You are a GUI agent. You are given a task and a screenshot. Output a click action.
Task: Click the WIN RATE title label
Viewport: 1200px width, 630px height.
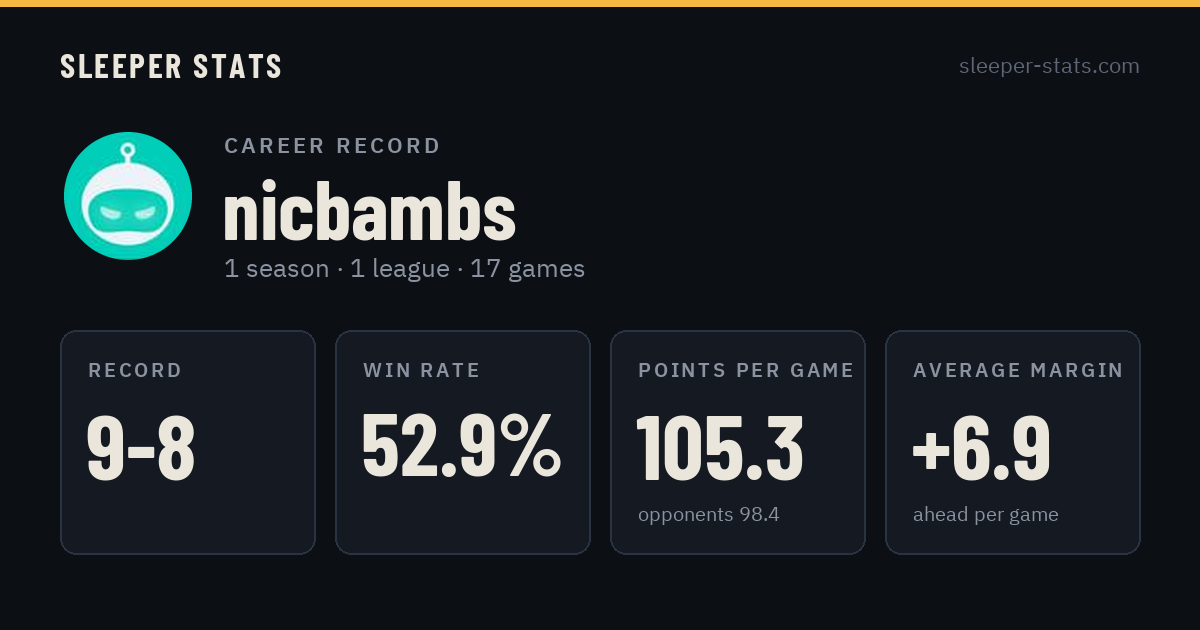(422, 370)
